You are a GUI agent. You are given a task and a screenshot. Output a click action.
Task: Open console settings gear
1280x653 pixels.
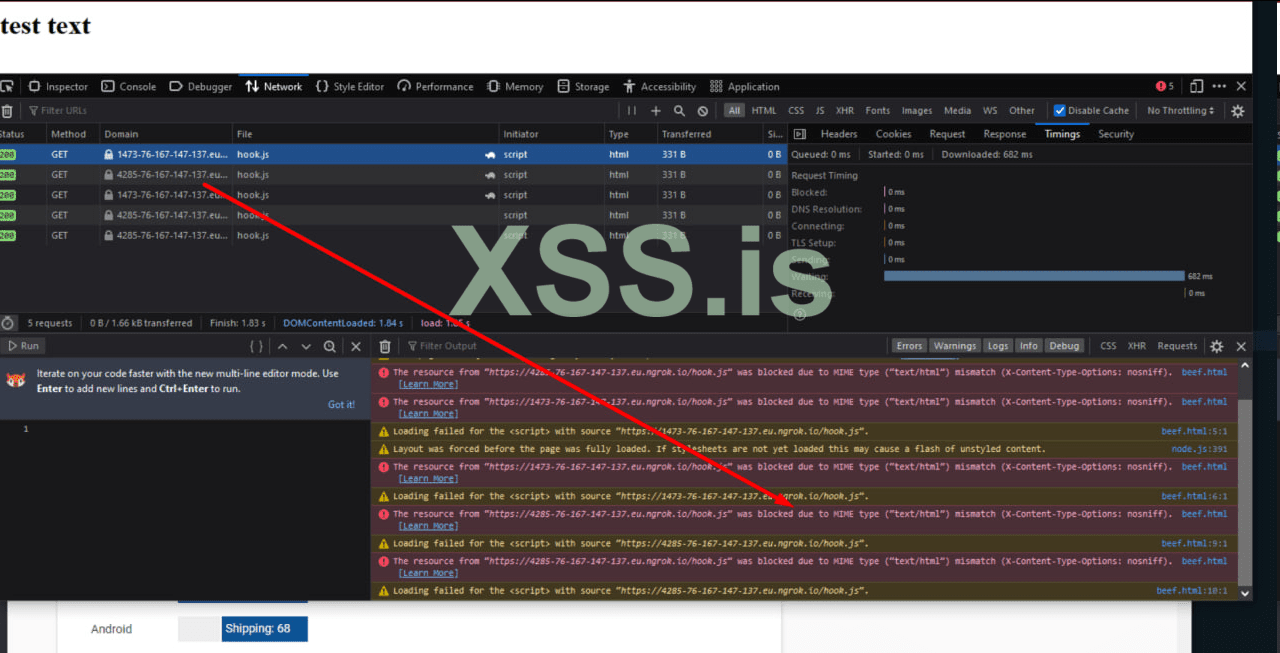1217,346
